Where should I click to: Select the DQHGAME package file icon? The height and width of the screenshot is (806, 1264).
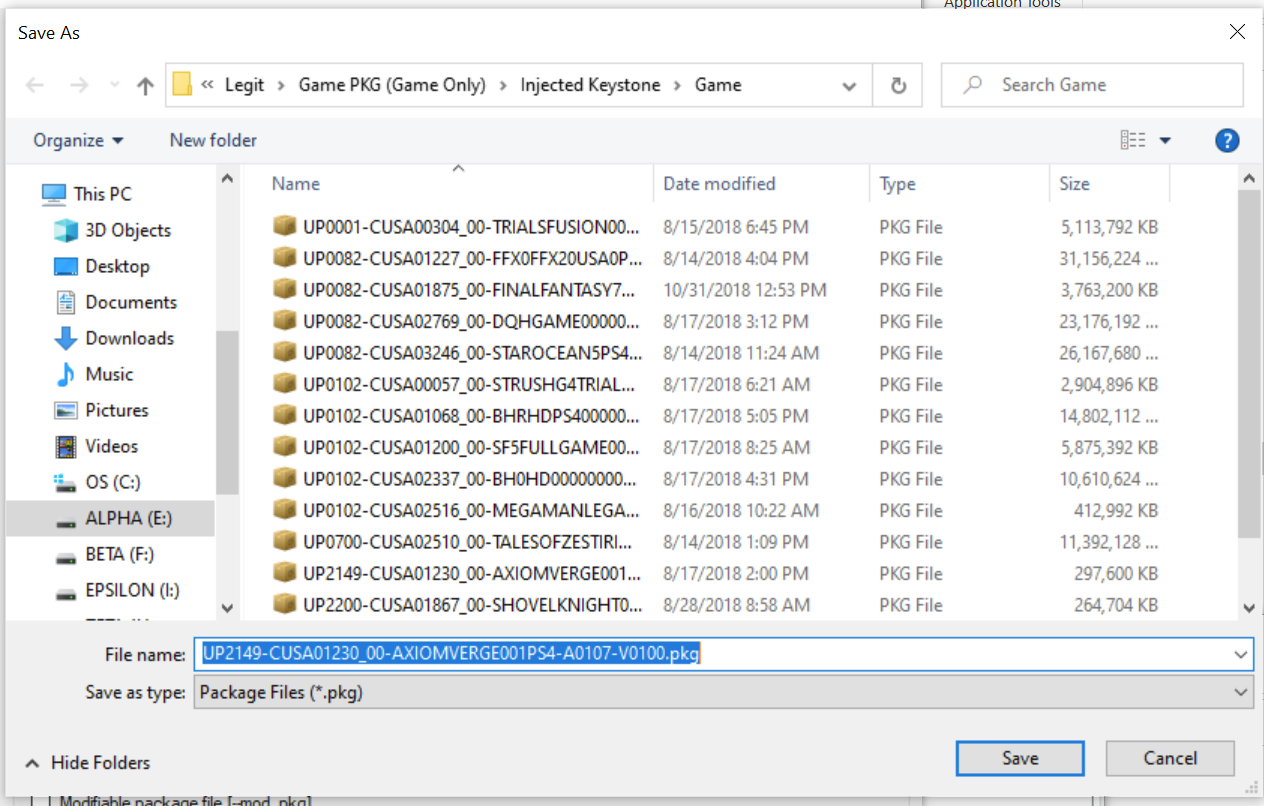285,321
